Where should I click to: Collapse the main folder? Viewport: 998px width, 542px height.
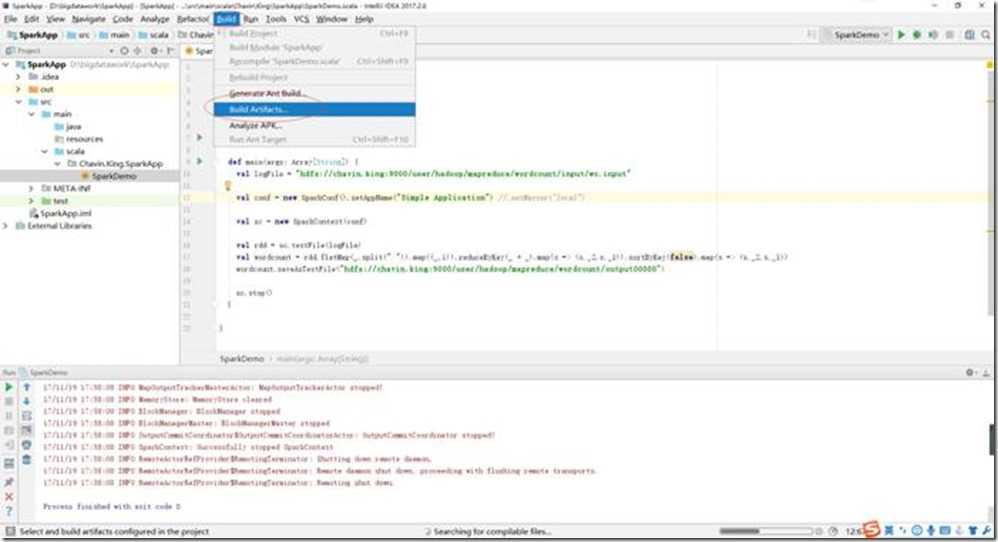tap(31, 114)
